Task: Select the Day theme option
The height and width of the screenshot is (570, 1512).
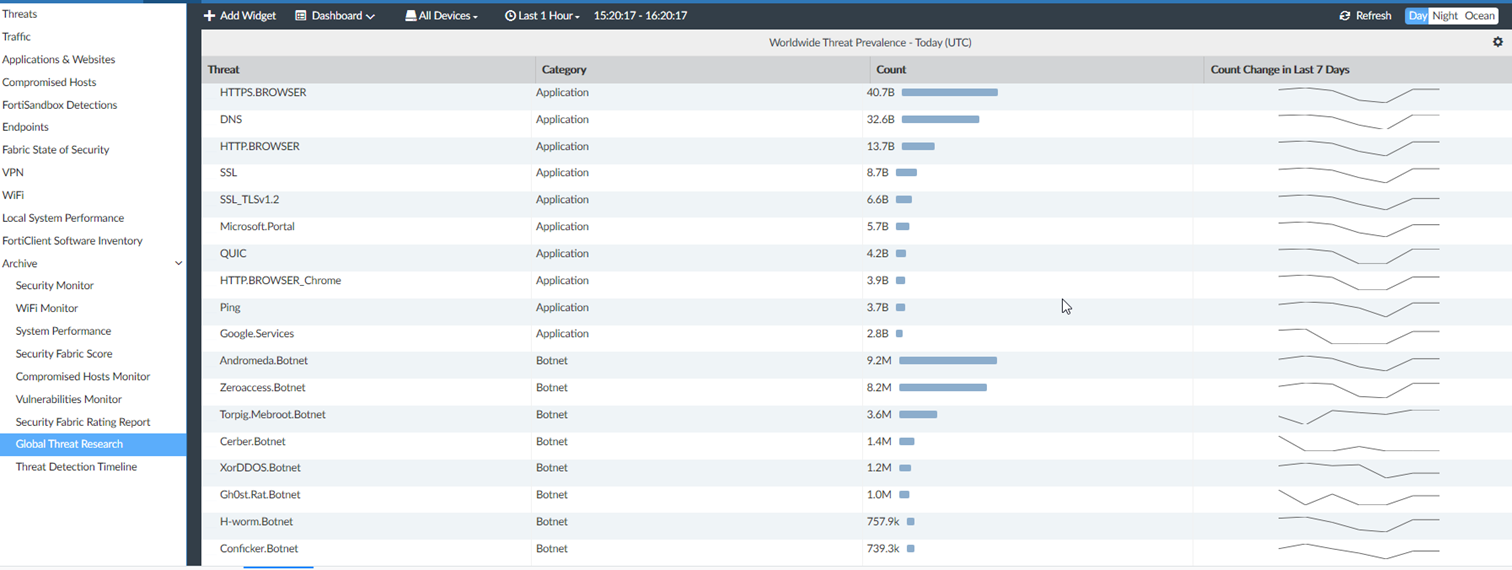Action: coord(1417,16)
